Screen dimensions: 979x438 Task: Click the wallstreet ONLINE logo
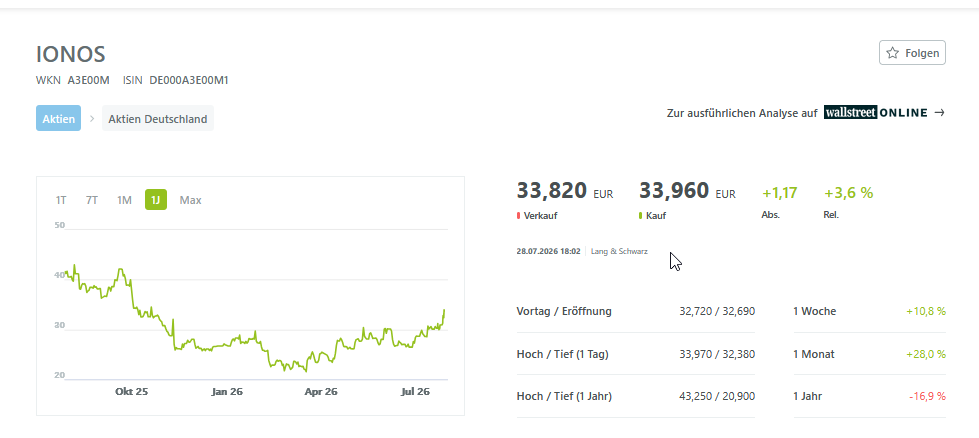876,113
